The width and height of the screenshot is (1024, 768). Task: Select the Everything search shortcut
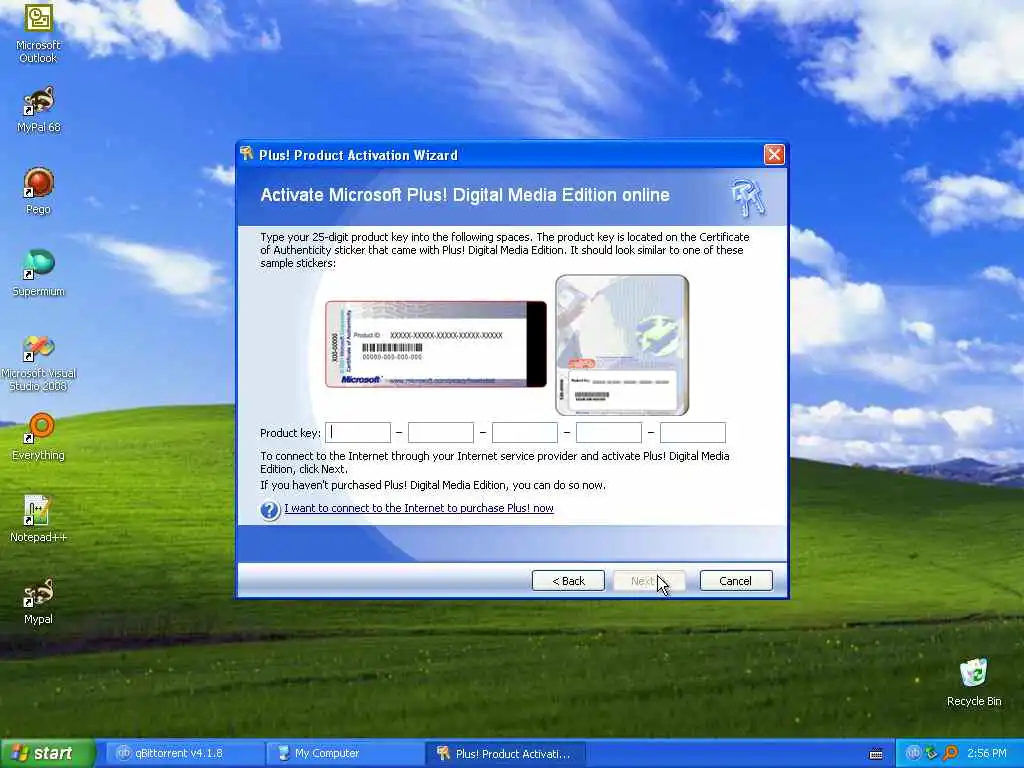click(x=39, y=436)
